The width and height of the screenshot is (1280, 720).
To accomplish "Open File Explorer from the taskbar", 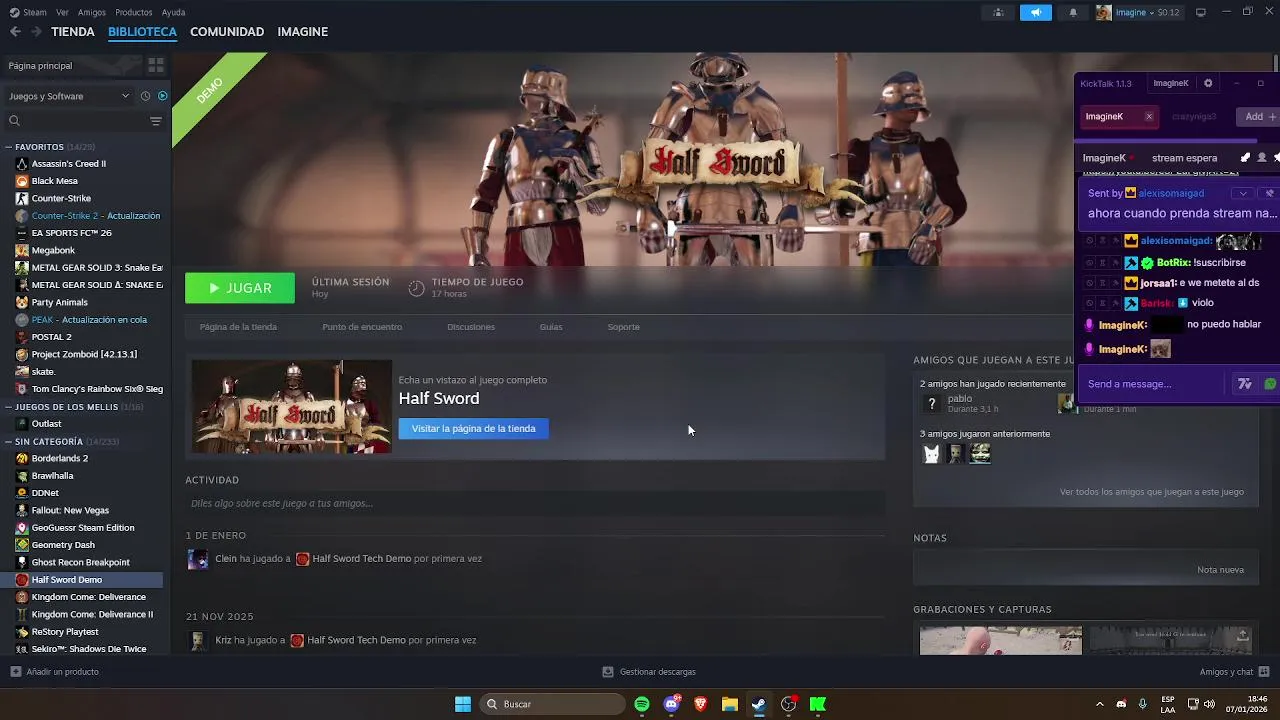I will coord(730,704).
